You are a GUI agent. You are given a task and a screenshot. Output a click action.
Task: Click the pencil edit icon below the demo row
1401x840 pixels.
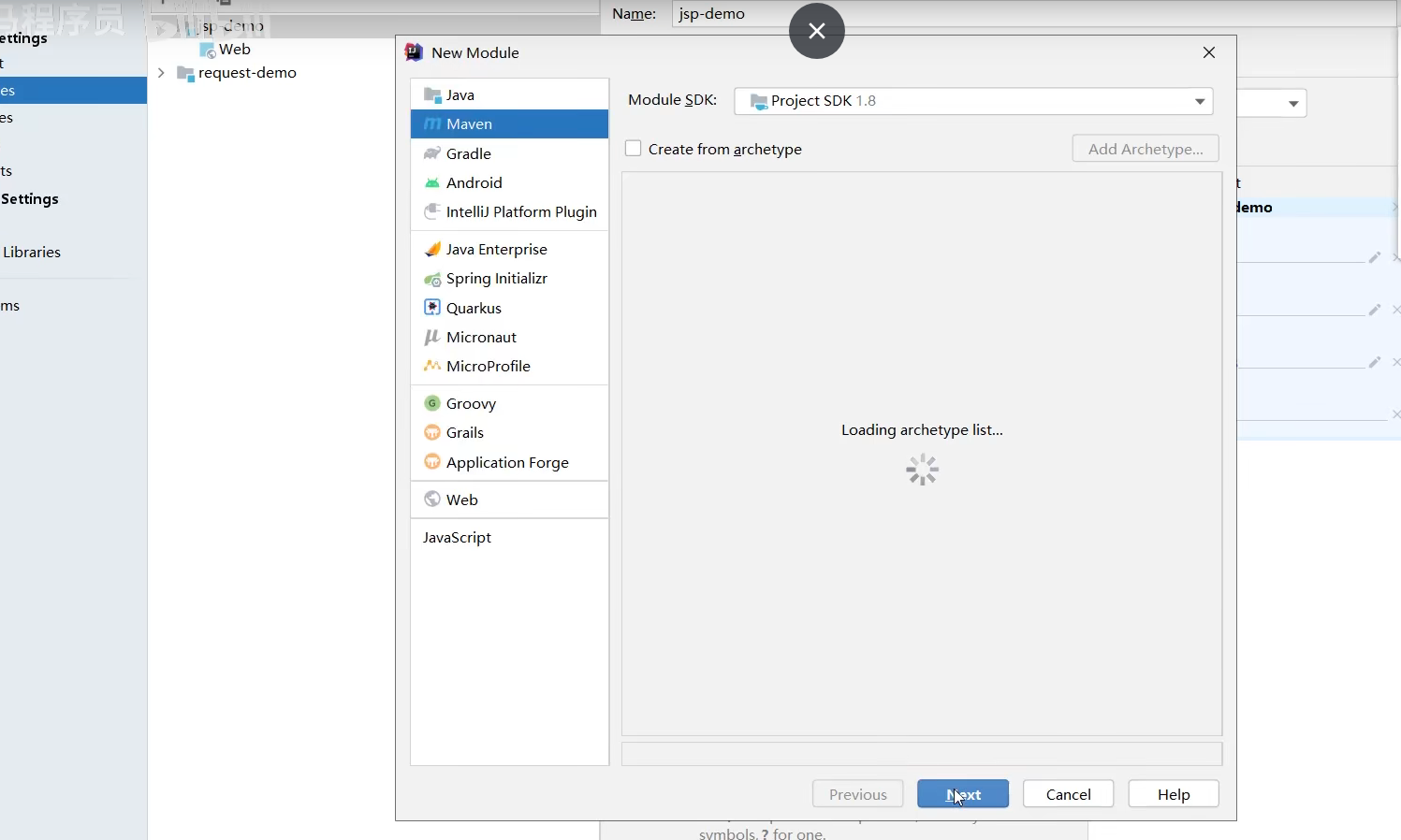click(x=1375, y=257)
